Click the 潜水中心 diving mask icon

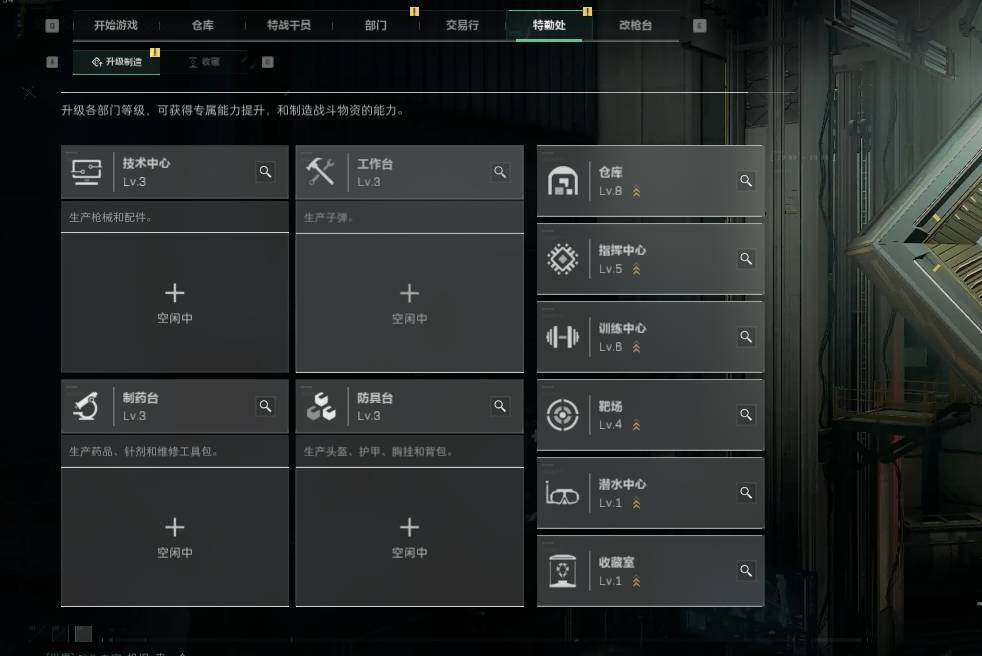tap(562, 493)
